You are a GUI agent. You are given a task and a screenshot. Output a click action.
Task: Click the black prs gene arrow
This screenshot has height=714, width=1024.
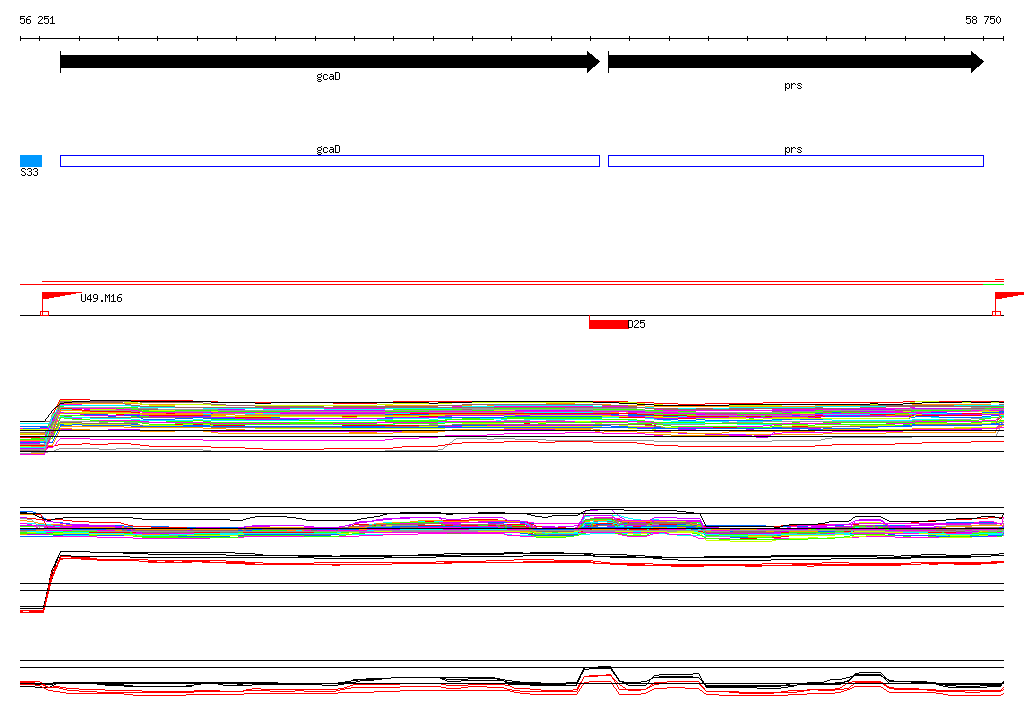tap(795, 62)
